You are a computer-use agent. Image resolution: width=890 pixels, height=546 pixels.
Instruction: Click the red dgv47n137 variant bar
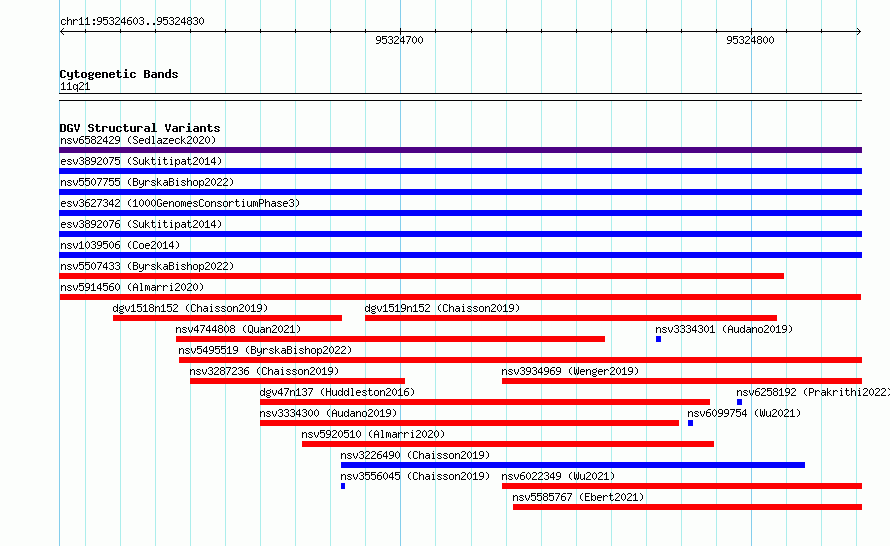tap(485, 402)
